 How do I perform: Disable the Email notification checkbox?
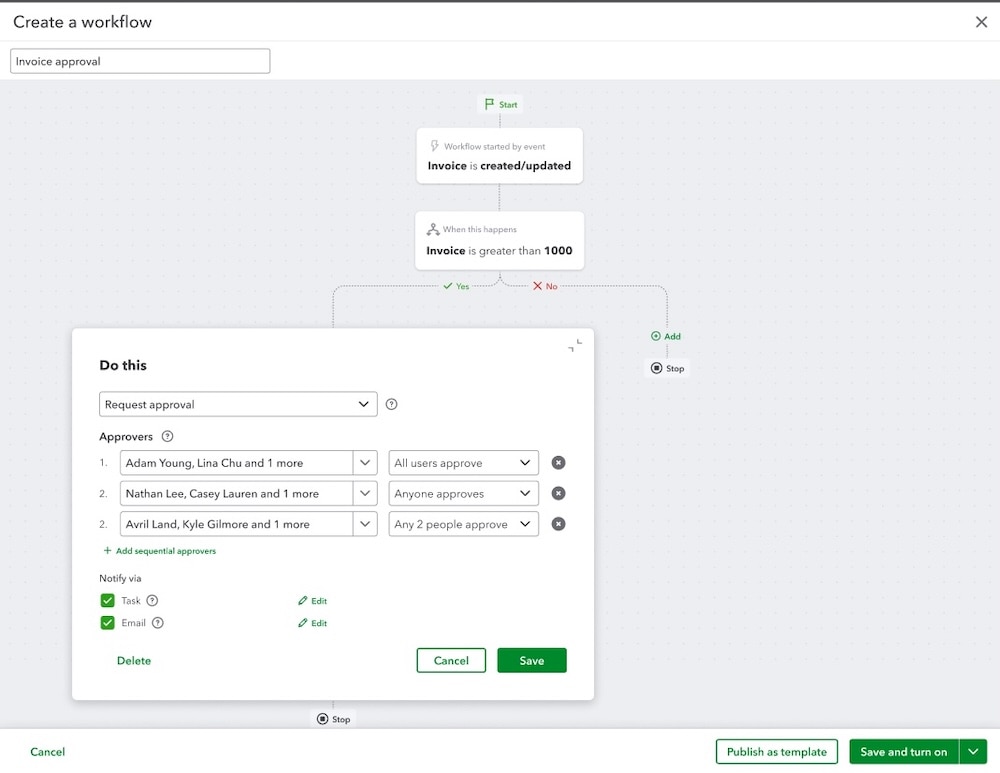(x=105, y=622)
